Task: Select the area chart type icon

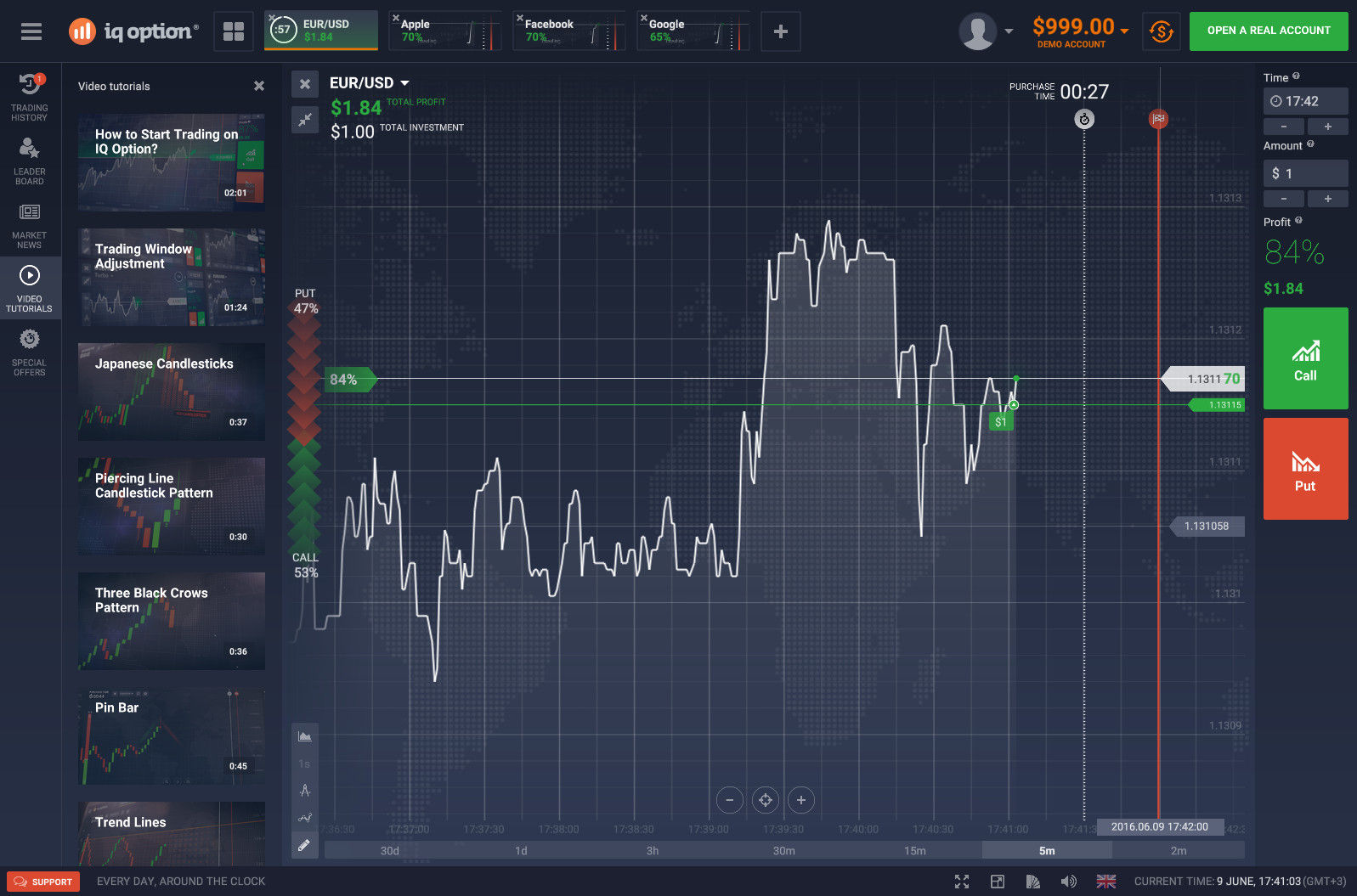Action: pos(305,736)
